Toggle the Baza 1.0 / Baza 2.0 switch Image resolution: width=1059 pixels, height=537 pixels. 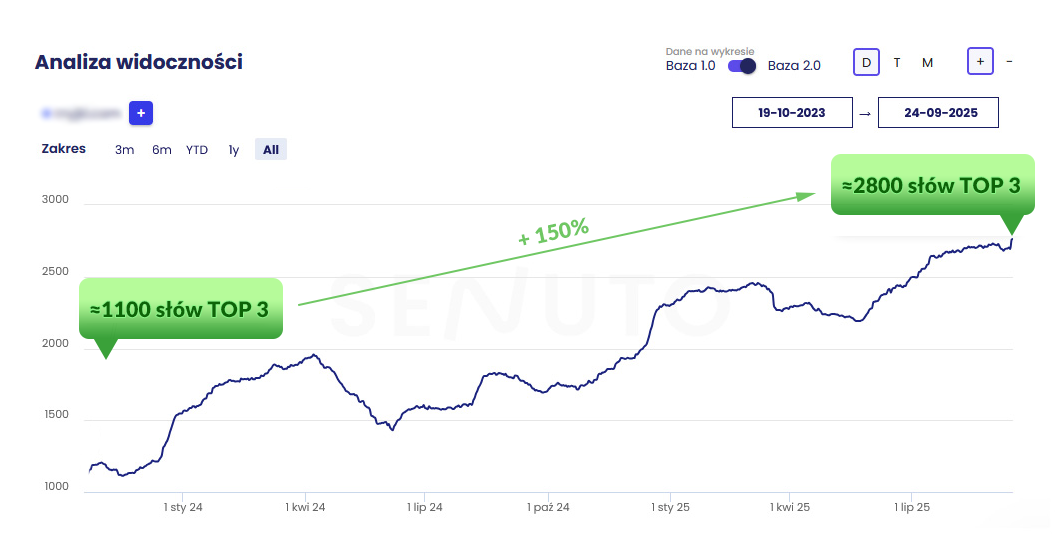click(742, 66)
